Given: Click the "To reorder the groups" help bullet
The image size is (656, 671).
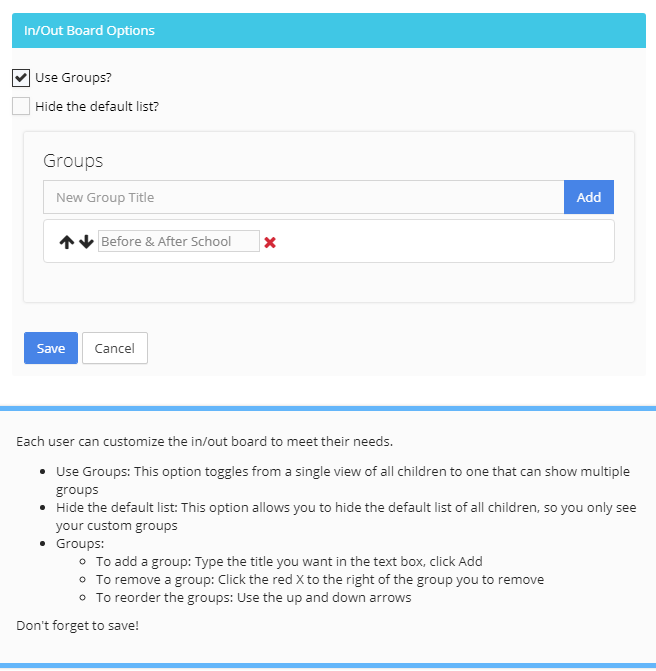Looking at the screenshot, I should point(254,598).
